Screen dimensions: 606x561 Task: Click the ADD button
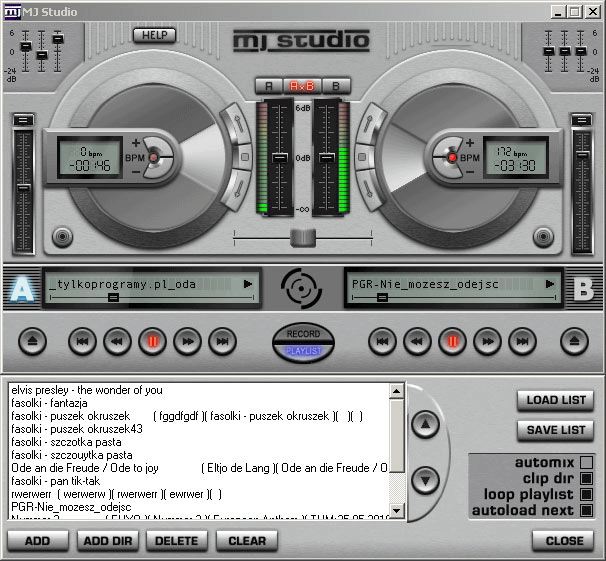[x=37, y=541]
